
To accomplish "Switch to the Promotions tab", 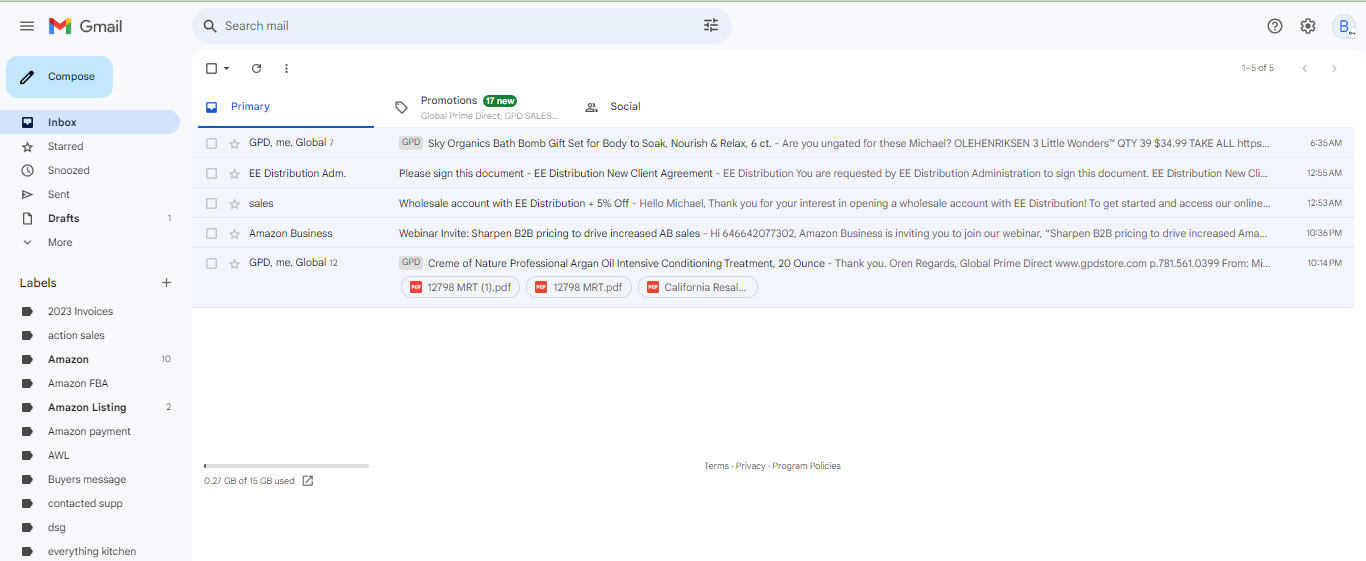I will (478, 107).
